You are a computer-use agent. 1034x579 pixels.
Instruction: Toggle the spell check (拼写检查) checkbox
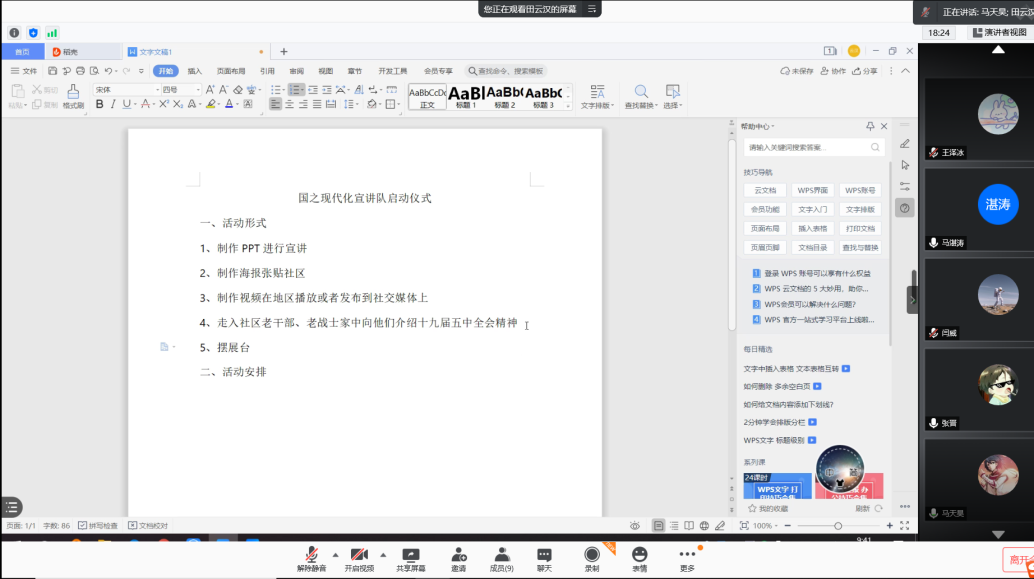pos(84,525)
